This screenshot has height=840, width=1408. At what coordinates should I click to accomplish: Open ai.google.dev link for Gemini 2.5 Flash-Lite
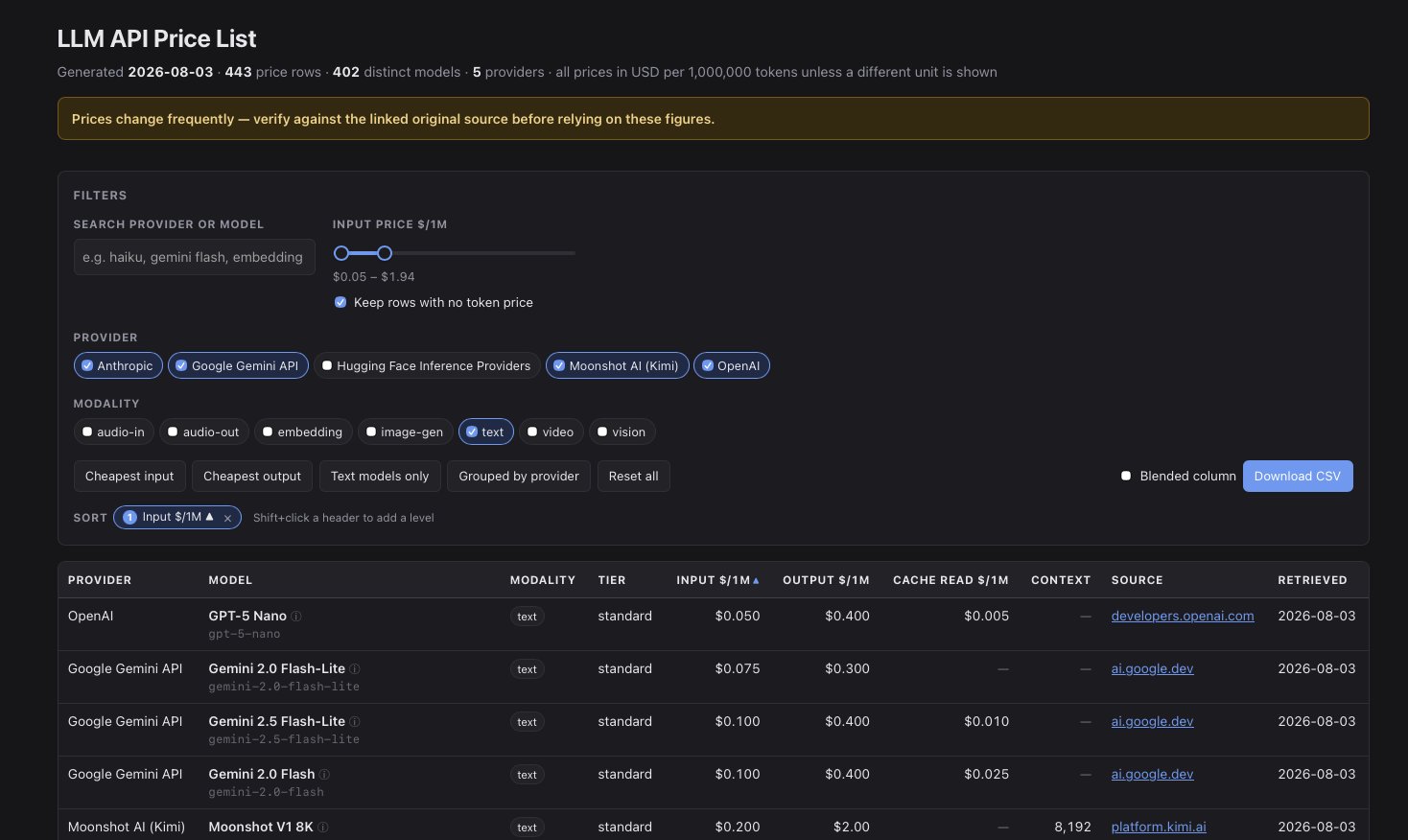click(1153, 722)
